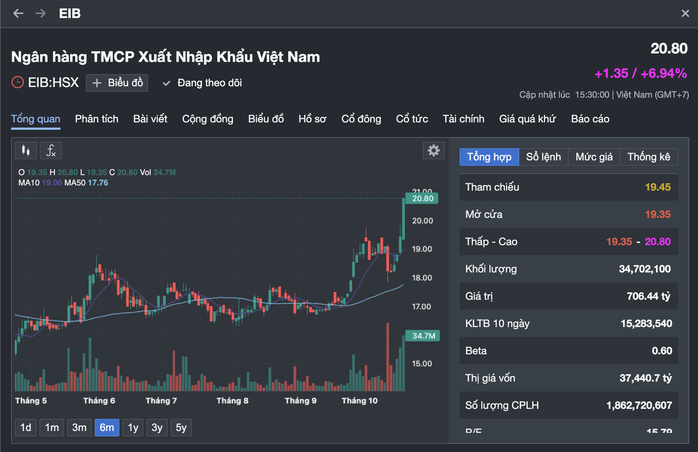
Task: Open the Bài viết tab
Action: (150, 119)
